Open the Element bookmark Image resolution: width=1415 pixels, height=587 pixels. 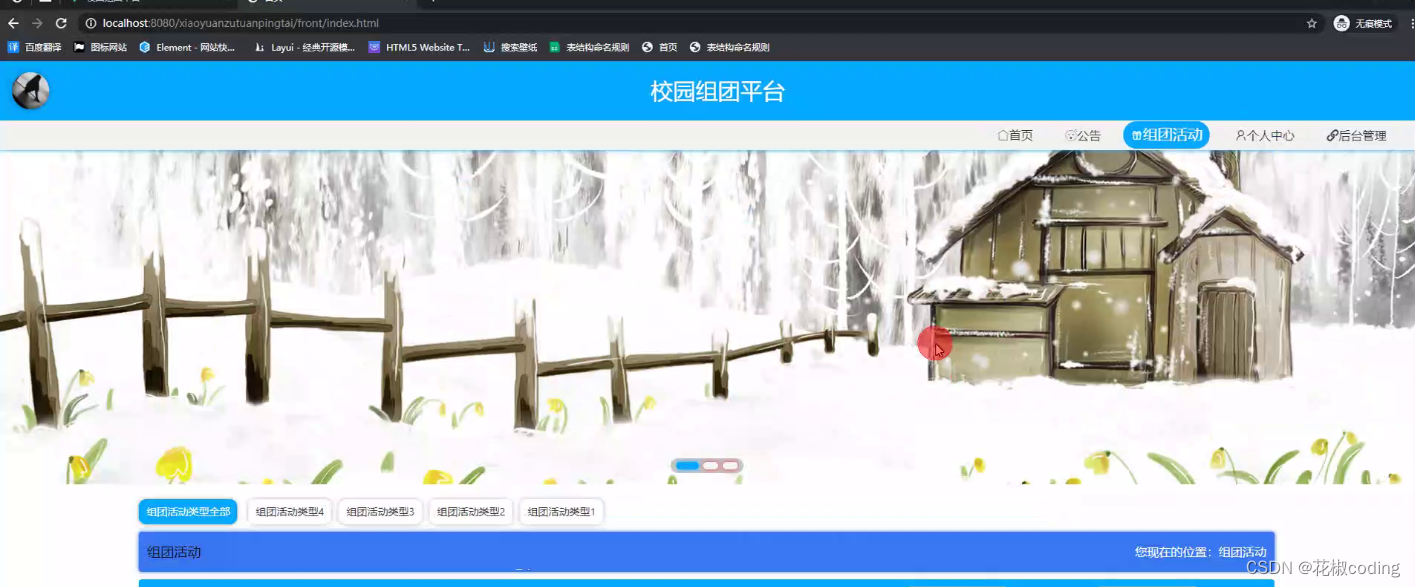[x=188, y=47]
